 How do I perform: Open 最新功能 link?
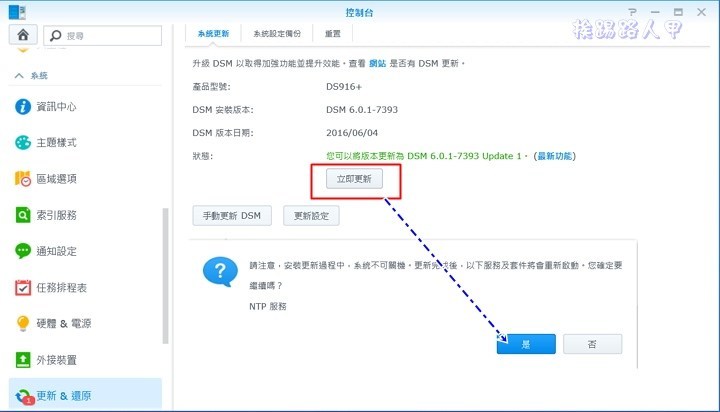coord(555,156)
